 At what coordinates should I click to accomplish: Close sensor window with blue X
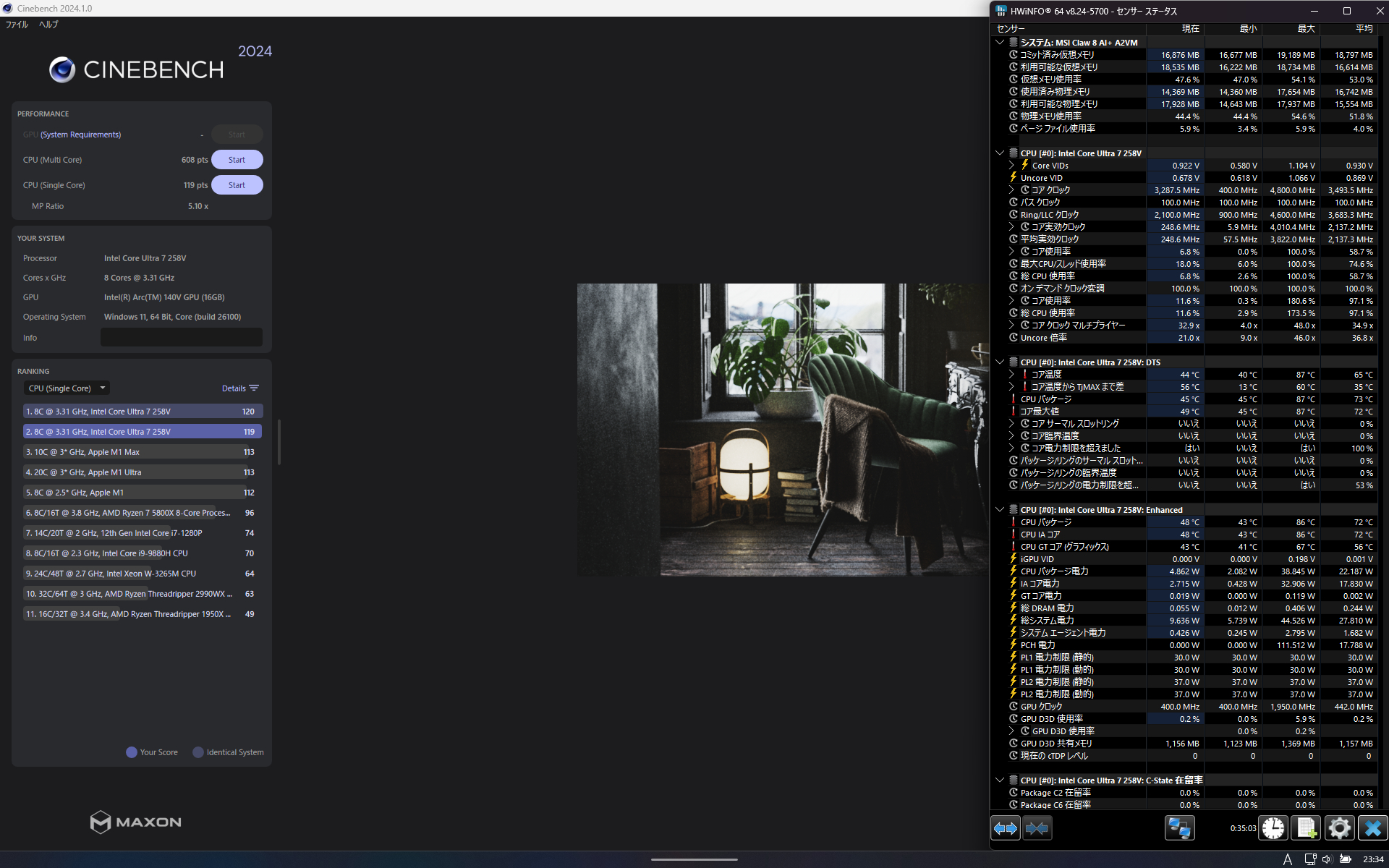pos(1372,828)
